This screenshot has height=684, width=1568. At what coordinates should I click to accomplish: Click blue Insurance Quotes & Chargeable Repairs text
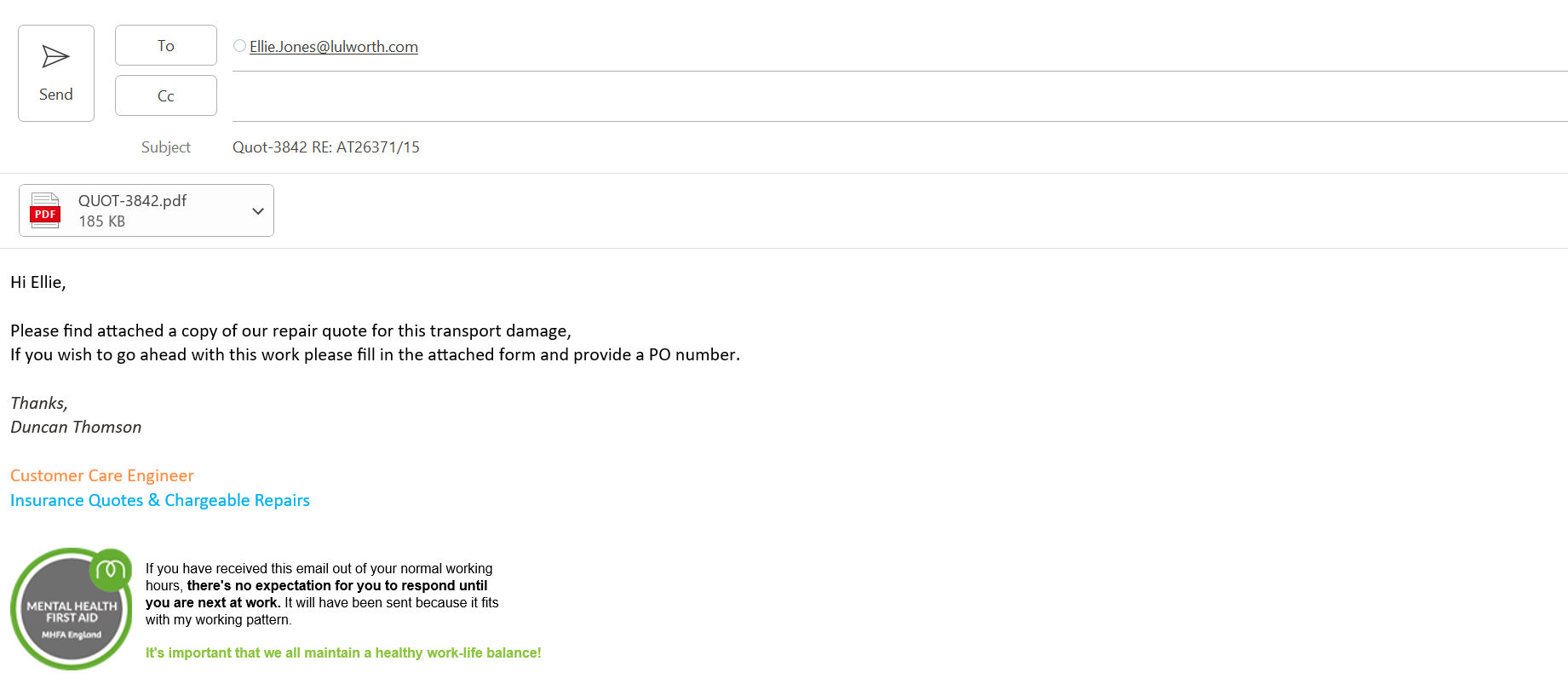(160, 501)
